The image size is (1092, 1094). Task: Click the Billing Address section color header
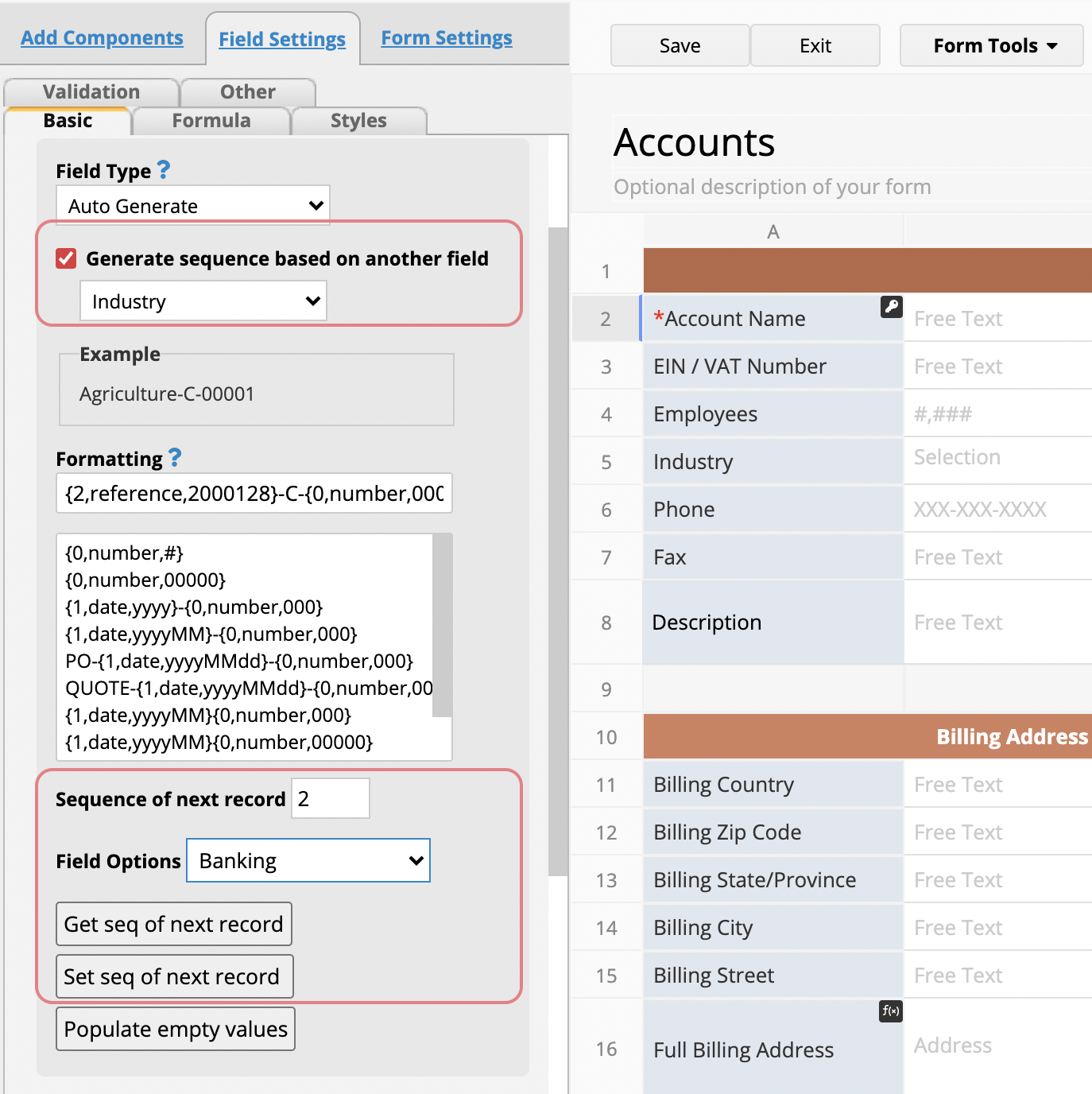click(867, 736)
